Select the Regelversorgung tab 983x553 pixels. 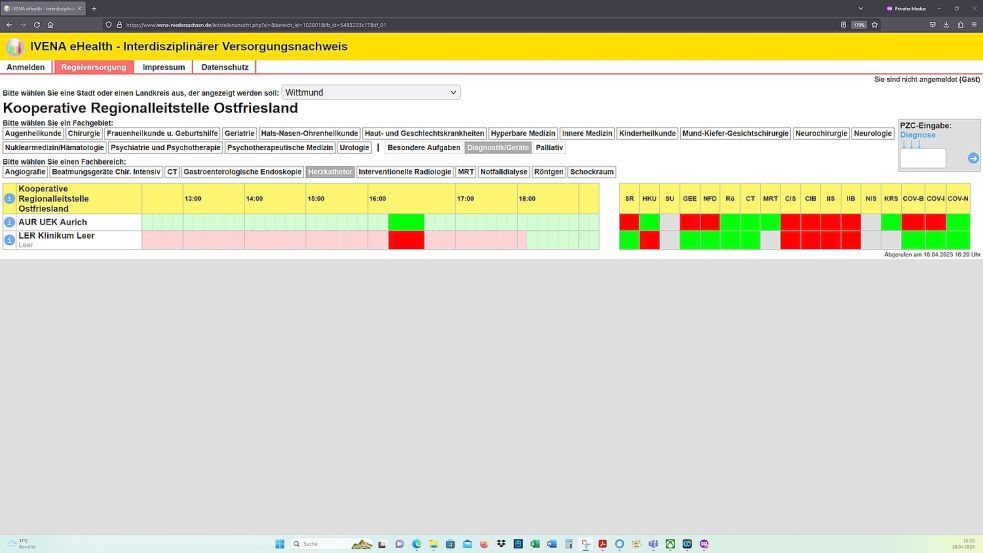click(x=93, y=67)
